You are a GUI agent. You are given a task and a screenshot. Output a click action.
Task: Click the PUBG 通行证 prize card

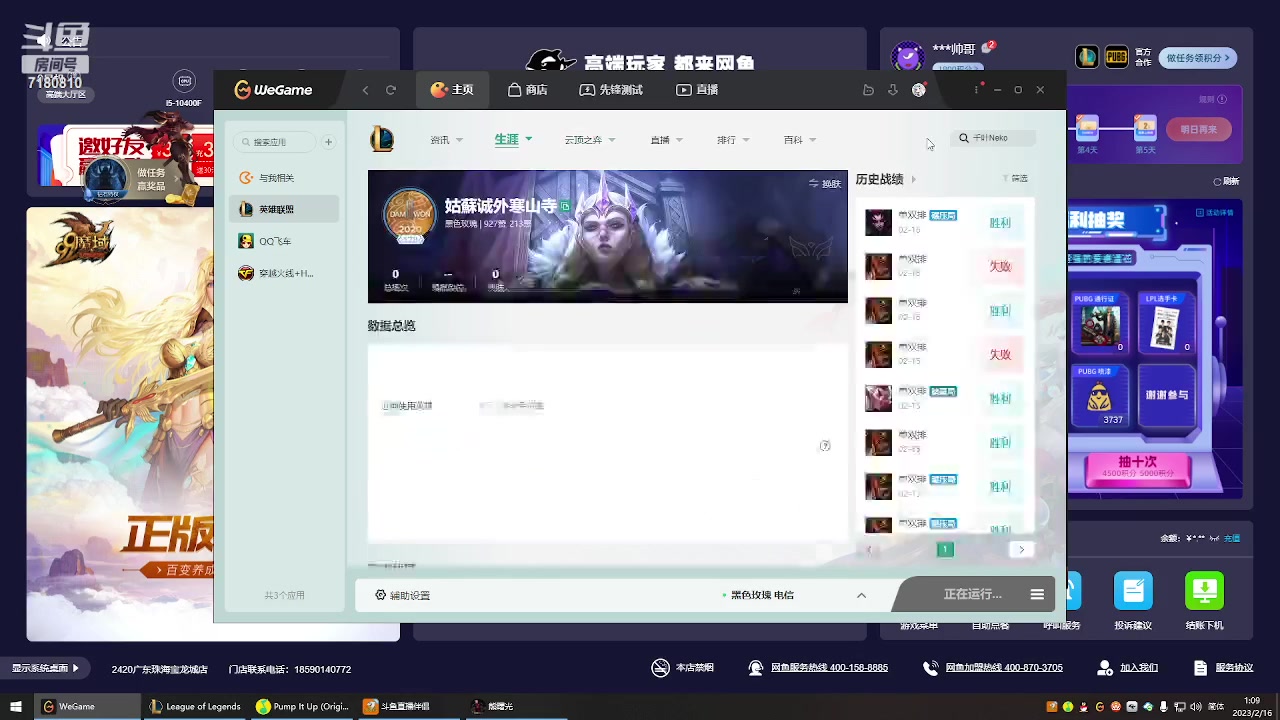tap(1100, 322)
